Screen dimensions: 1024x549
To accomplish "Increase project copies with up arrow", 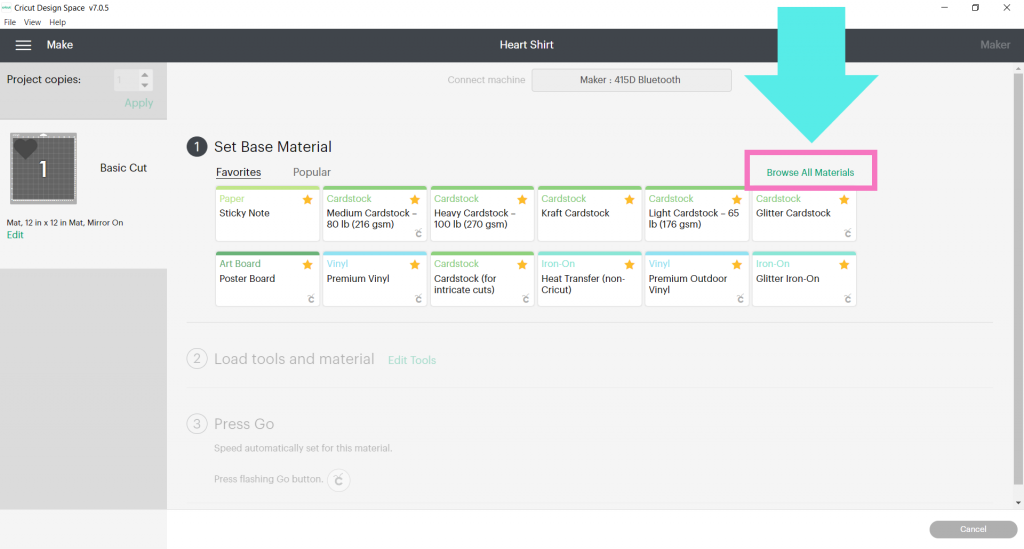I will pos(145,74).
